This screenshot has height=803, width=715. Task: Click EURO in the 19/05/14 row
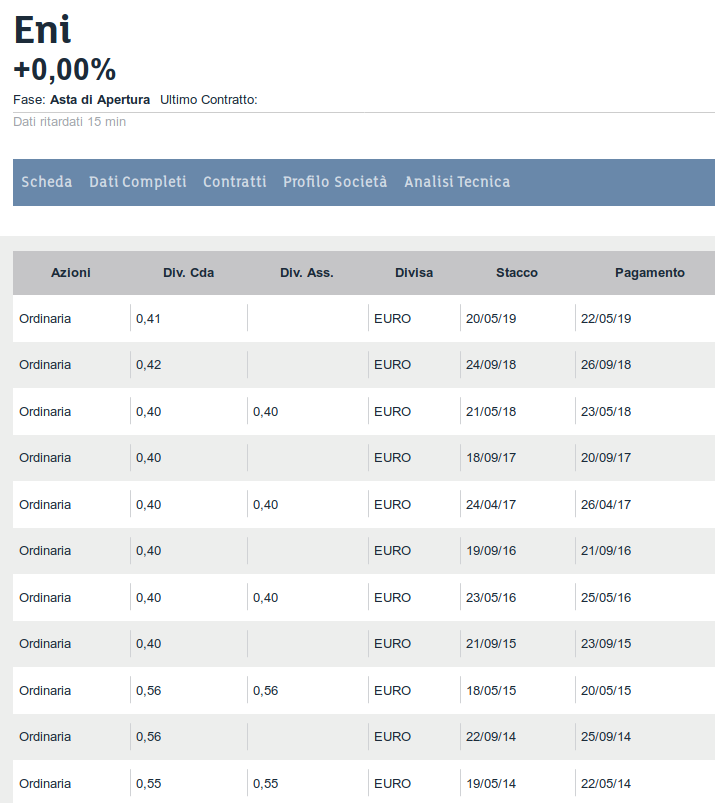392,784
